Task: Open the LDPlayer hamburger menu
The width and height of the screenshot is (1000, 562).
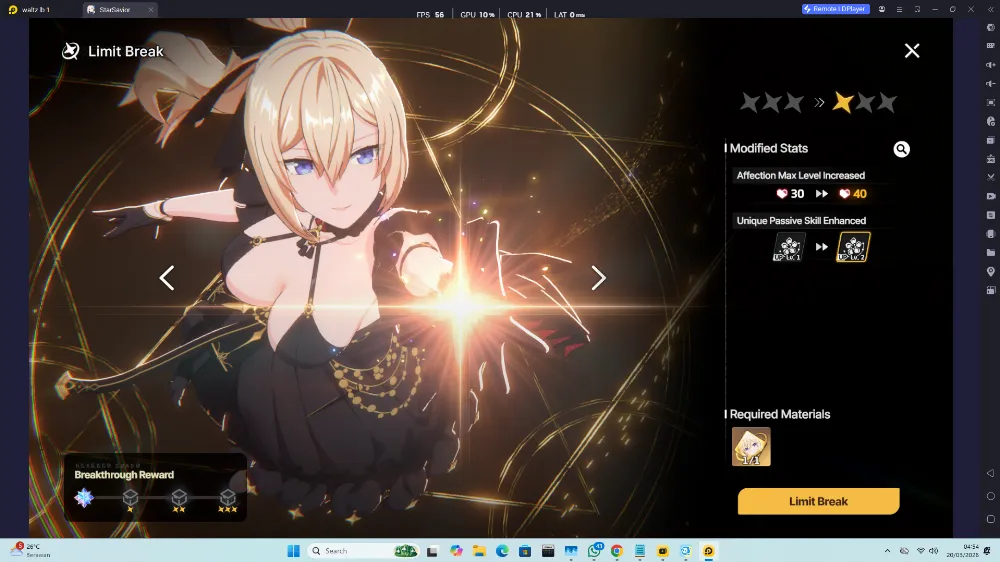Action: pos(899,9)
